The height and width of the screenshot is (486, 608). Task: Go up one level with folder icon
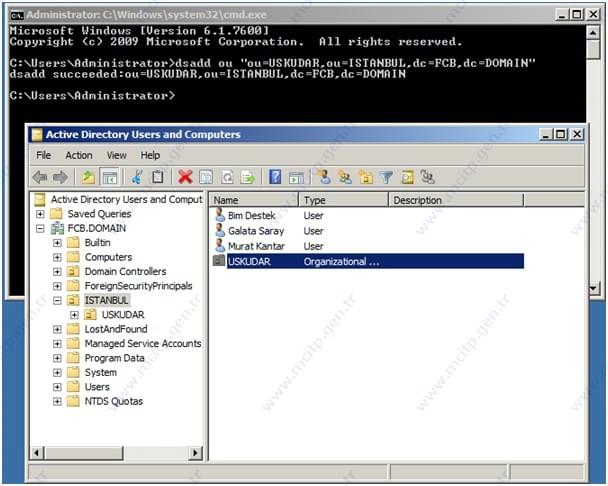[88, 177]
